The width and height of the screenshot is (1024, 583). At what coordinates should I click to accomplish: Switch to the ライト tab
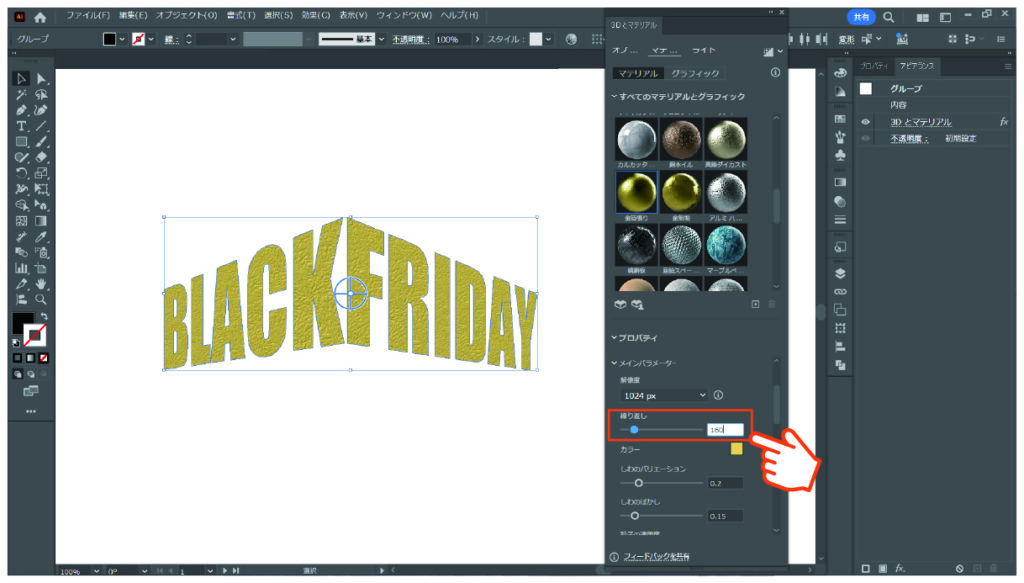(703, 51)
